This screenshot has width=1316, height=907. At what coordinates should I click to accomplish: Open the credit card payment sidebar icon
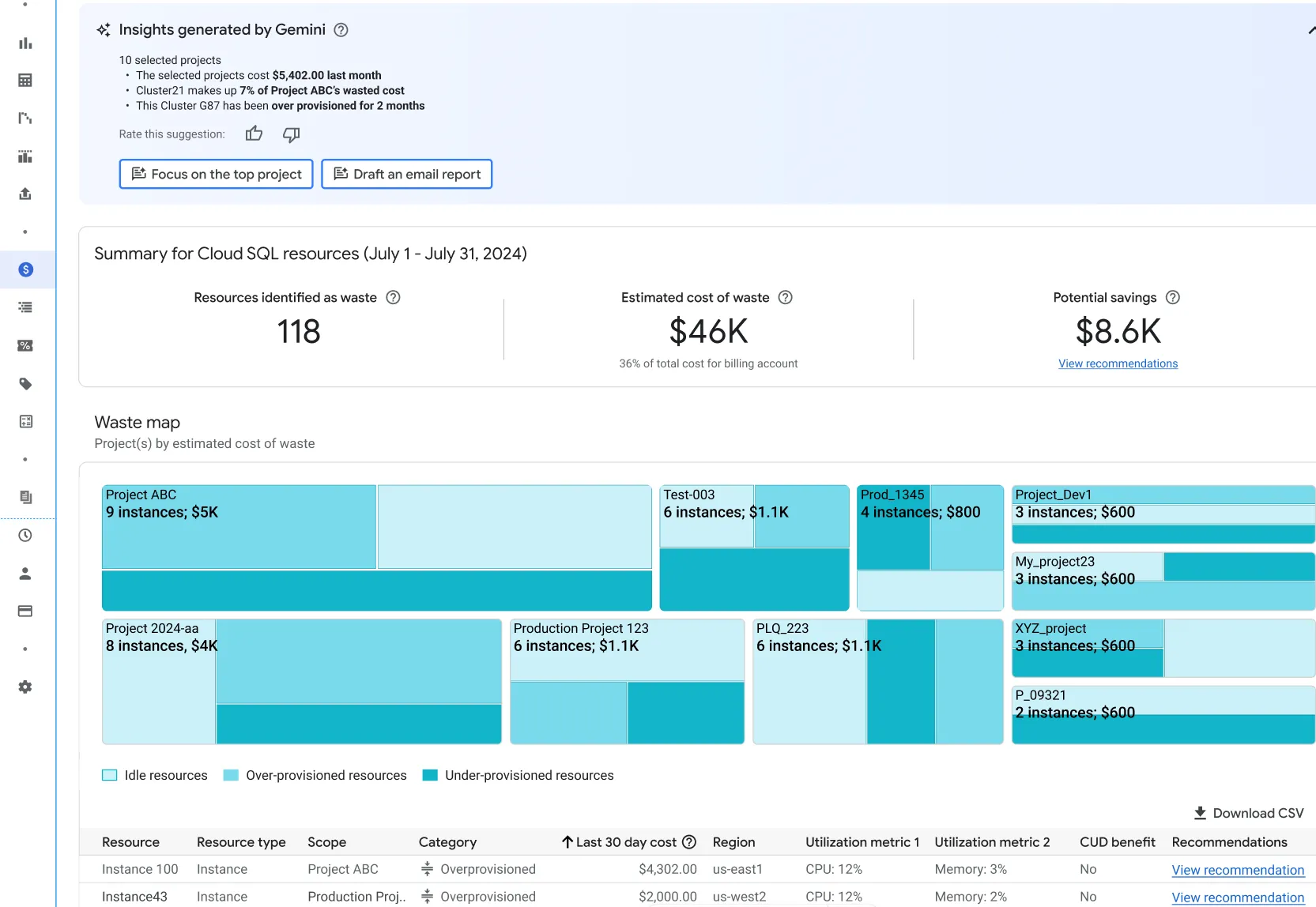(x=25, y=611)
